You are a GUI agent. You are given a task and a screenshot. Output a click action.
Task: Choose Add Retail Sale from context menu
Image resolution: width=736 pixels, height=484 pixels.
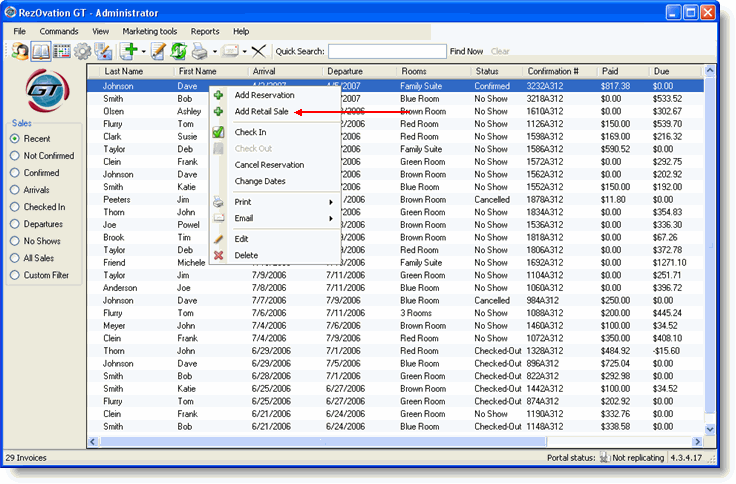tap(261, 112)
